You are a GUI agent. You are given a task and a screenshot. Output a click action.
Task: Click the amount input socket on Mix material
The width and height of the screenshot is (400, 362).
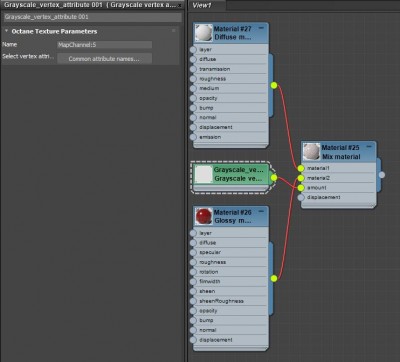tap(301, 188)
